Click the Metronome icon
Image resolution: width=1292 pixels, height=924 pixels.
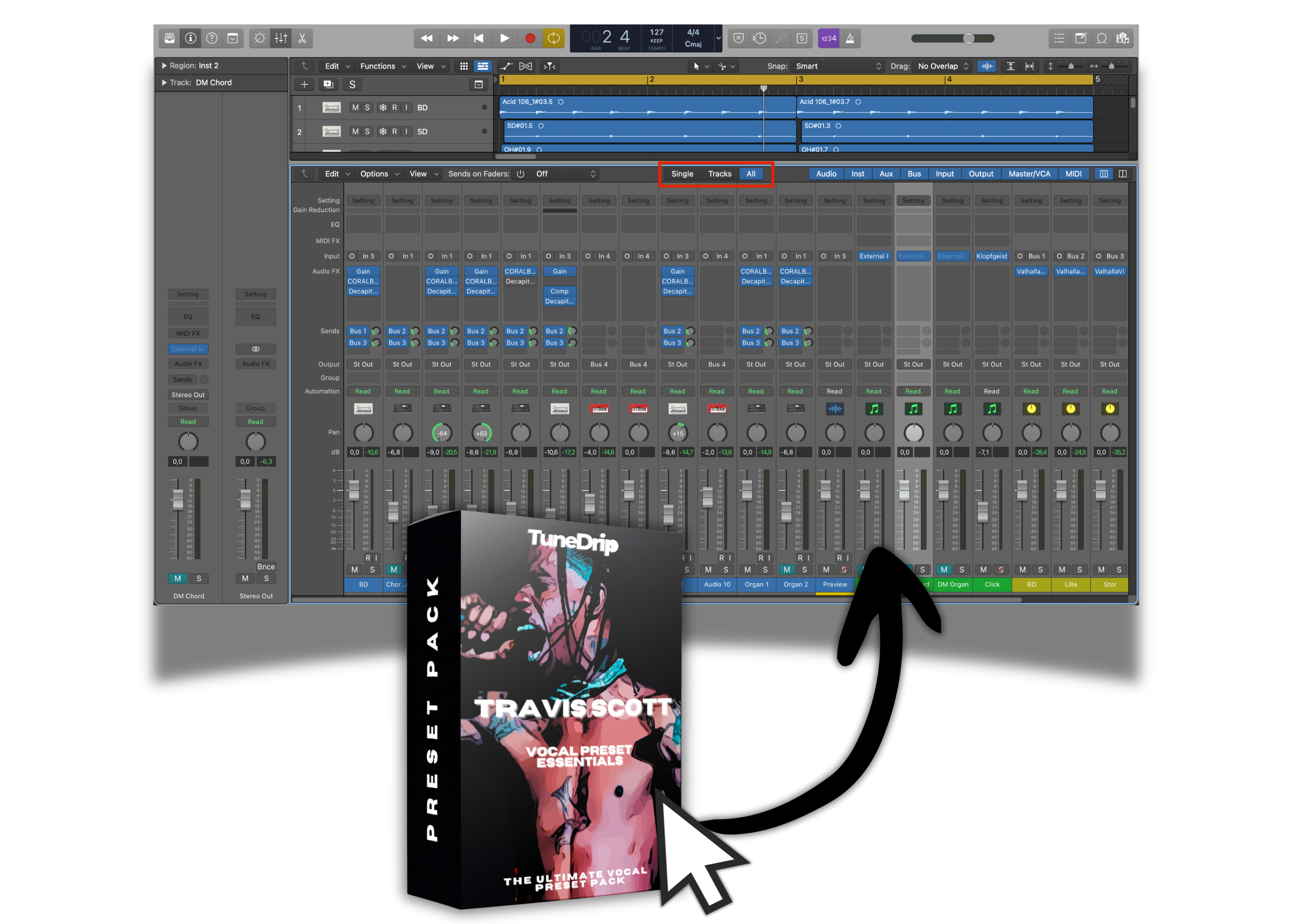pyautogui.click(x=850, y=38)
